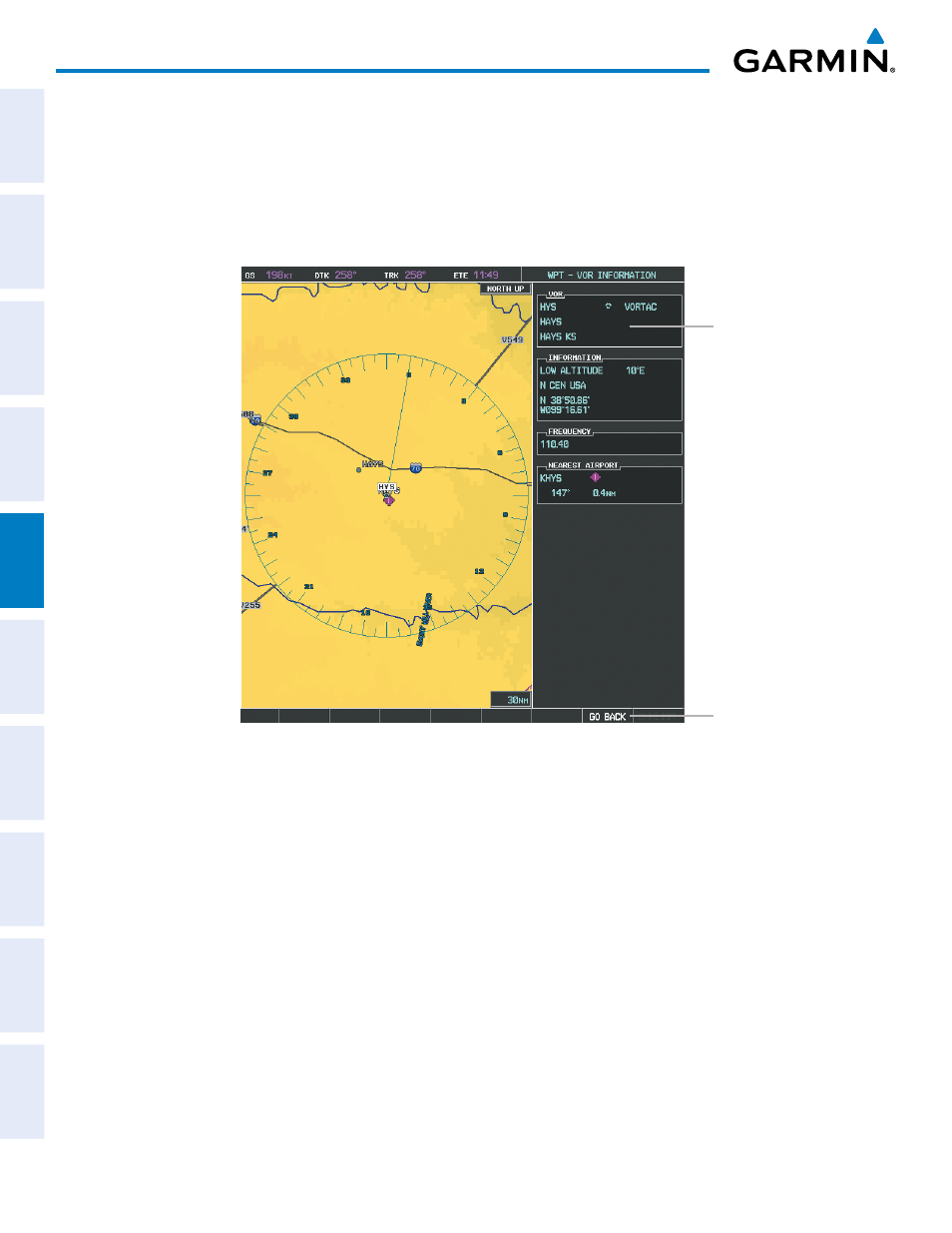Select the KHYS nearest airport identifier
This screenshot has width=952, height=1233.
[551, 478]
